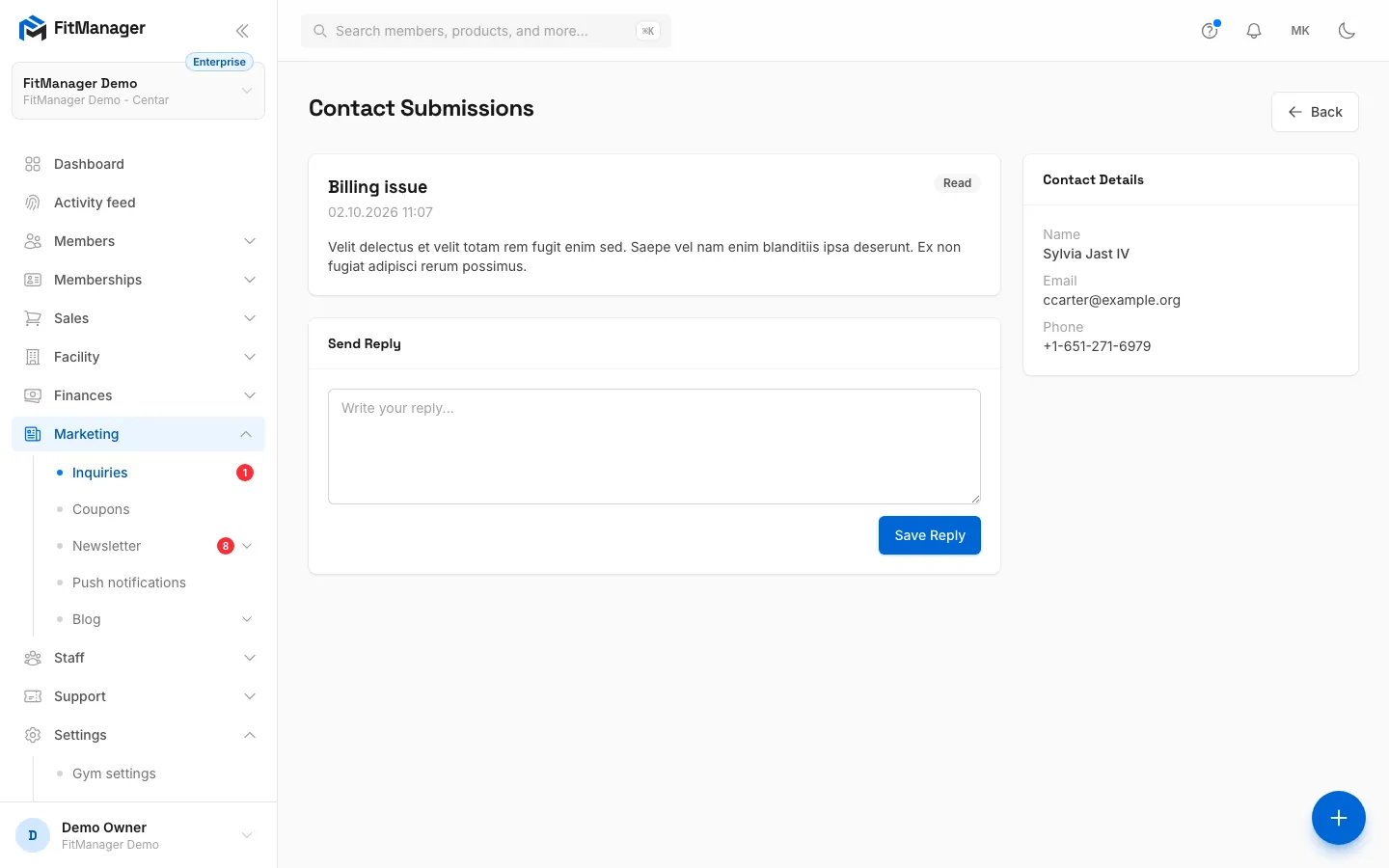The width and height of the screenshot is (1389, 868).
Task: Focus the search members and products field
Action: click(x=486, y=31)
